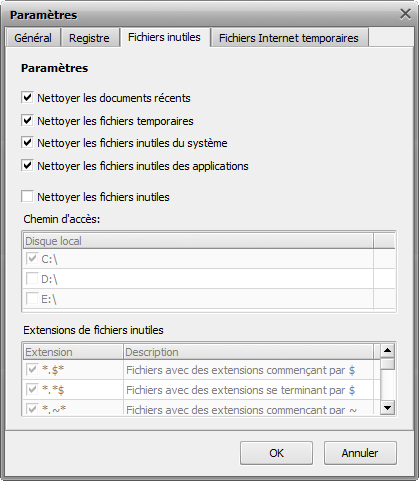The height and width of the screenshot is (481, 419).
Task: Click the Annuler button
Action: pyautogui.click(x=360, y=453)
